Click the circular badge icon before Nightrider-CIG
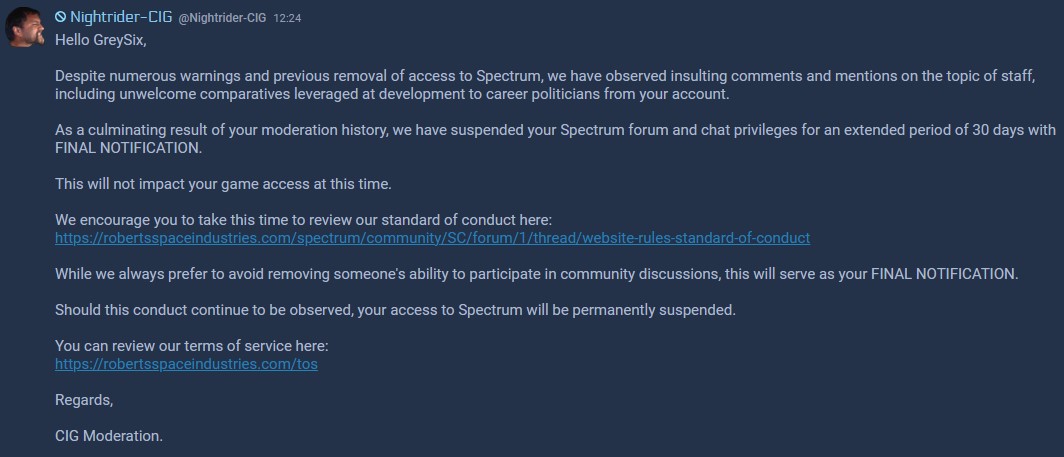 (x=60, y=17)
